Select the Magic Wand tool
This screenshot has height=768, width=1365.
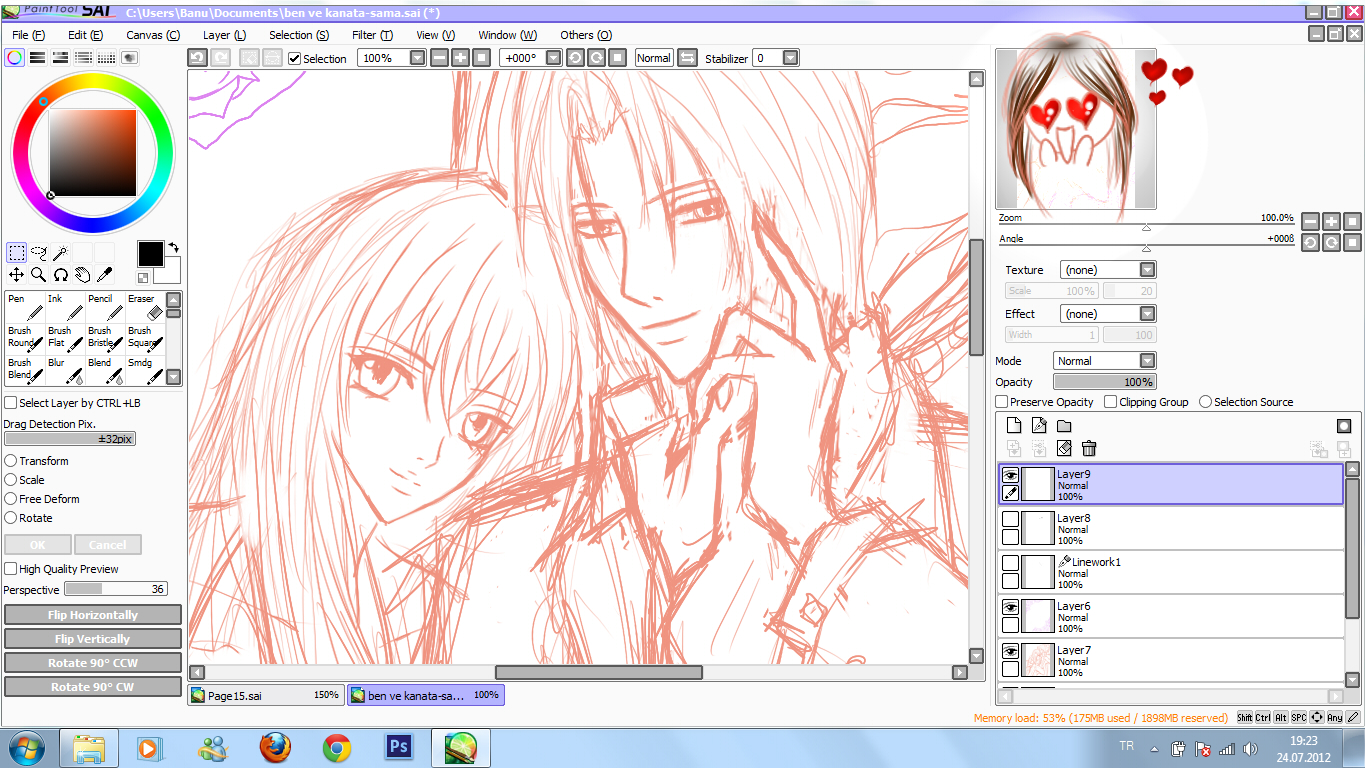(x=61, y=252)
